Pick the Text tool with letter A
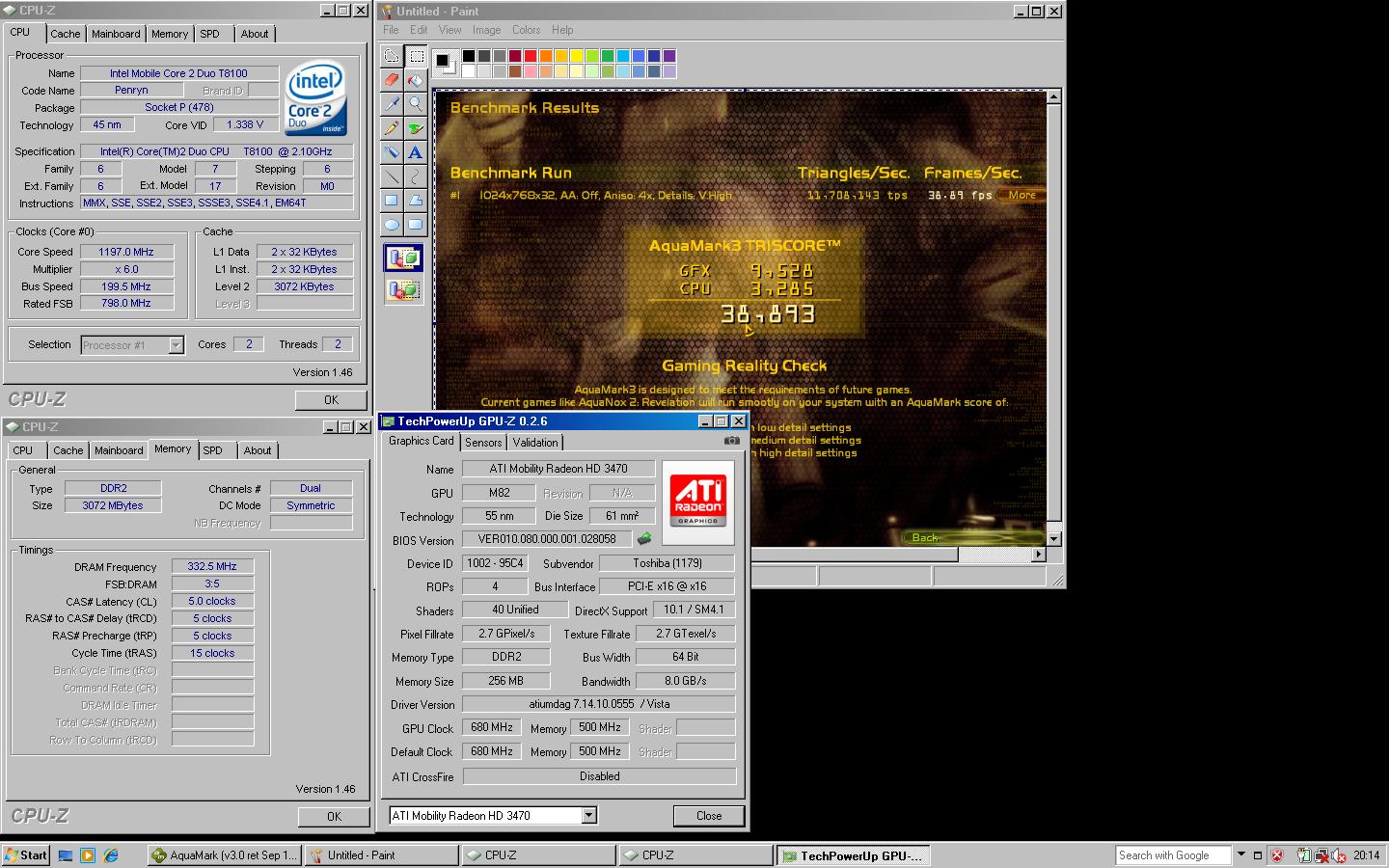 [x=416, y=151]
